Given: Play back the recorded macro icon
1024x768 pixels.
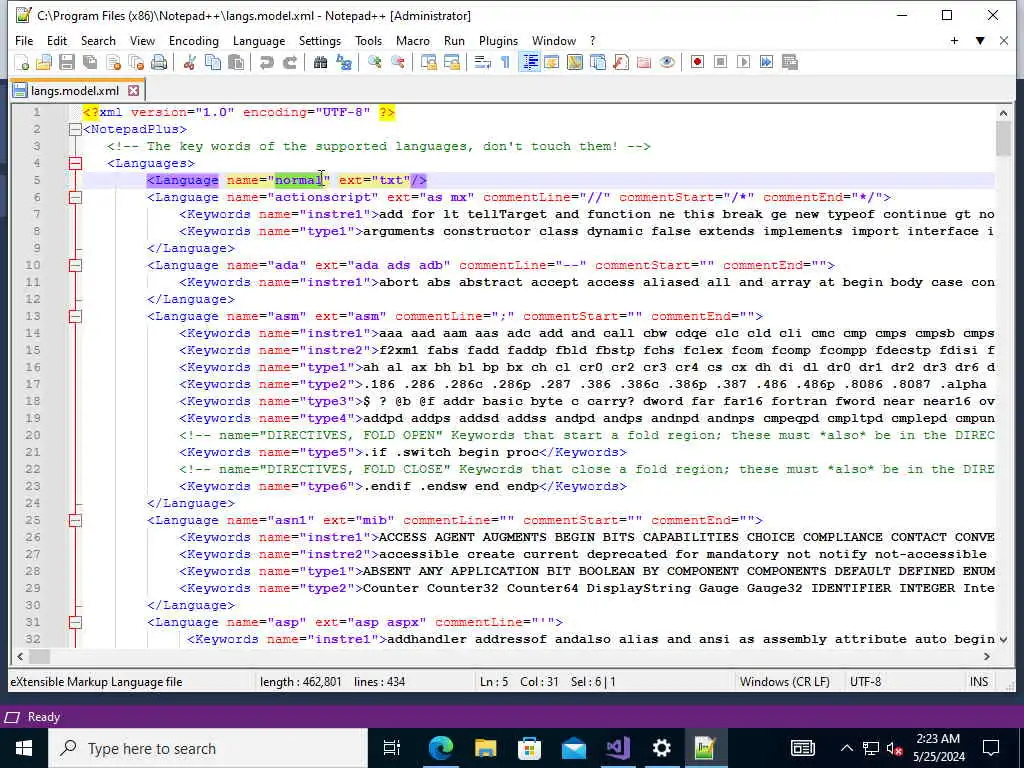Looking at the screenshot, I should 743,62.
